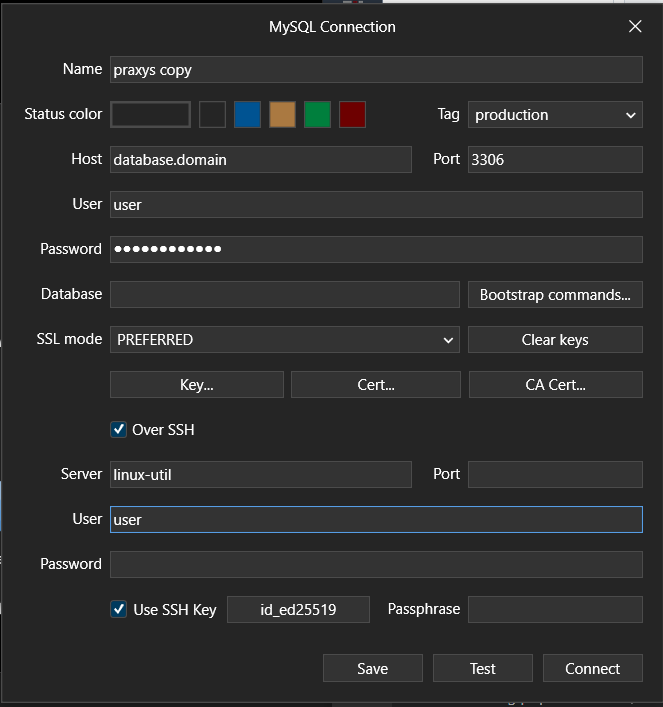
Task: Open the SSL mode dropdown PREFERRED
Action: pyautogui.click(x=285, y=340)
